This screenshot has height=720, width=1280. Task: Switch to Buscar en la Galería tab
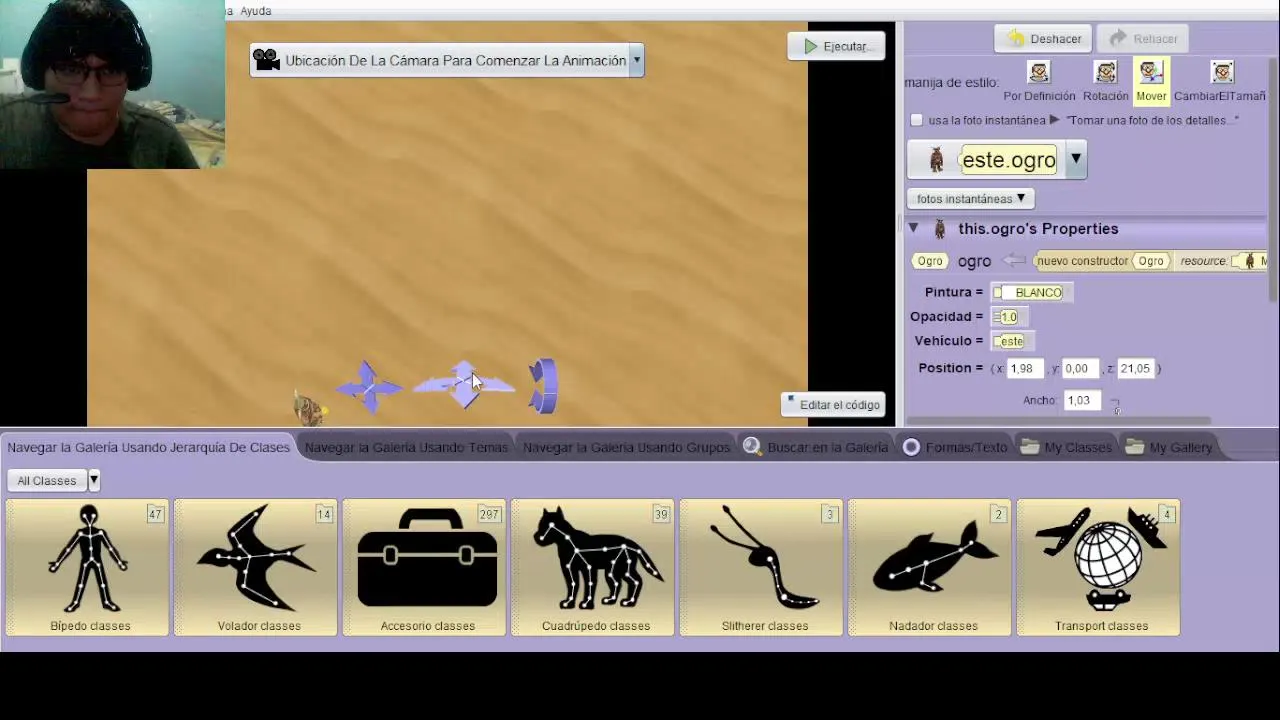[816, 447]
